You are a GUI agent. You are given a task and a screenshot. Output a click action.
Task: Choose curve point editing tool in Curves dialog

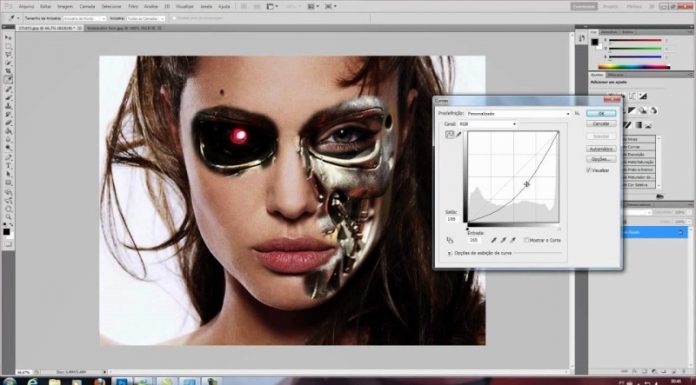click(x=450, y=135)
